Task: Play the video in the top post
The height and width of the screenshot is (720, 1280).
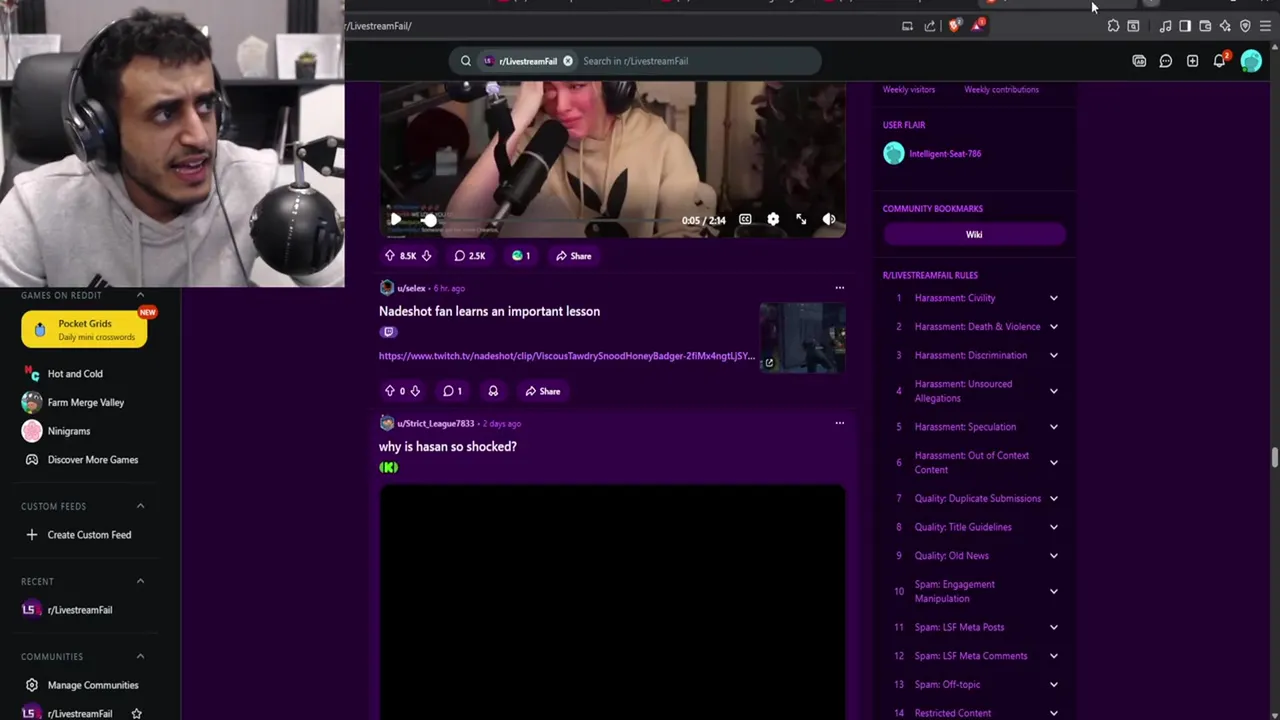Action: [396, 219]
